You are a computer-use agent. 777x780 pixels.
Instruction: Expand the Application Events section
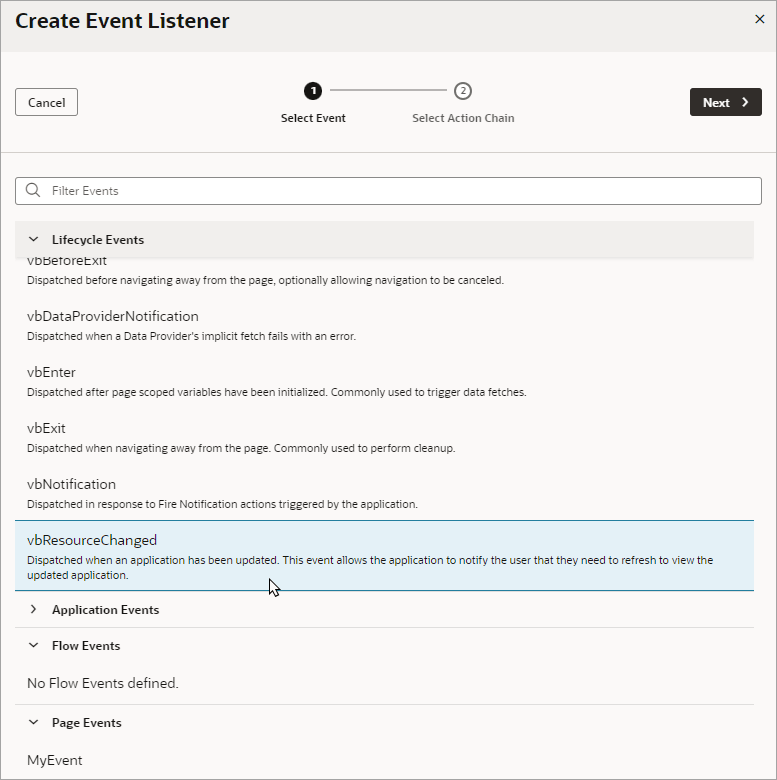pos(33,609)
